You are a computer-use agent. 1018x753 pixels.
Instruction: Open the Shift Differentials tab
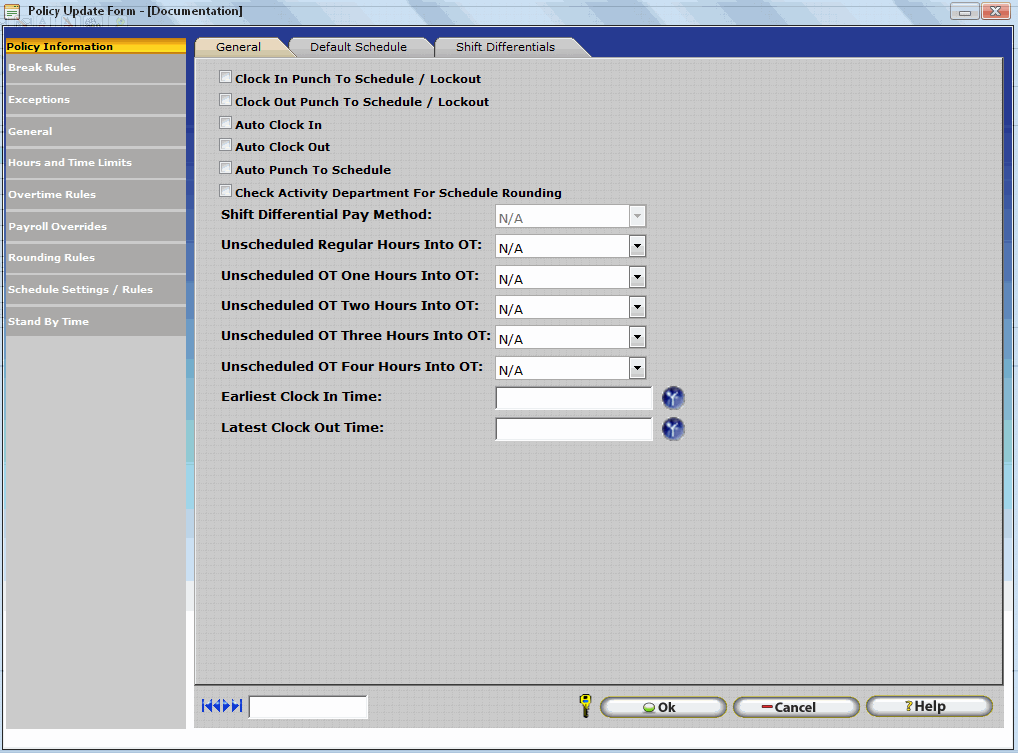505,47
